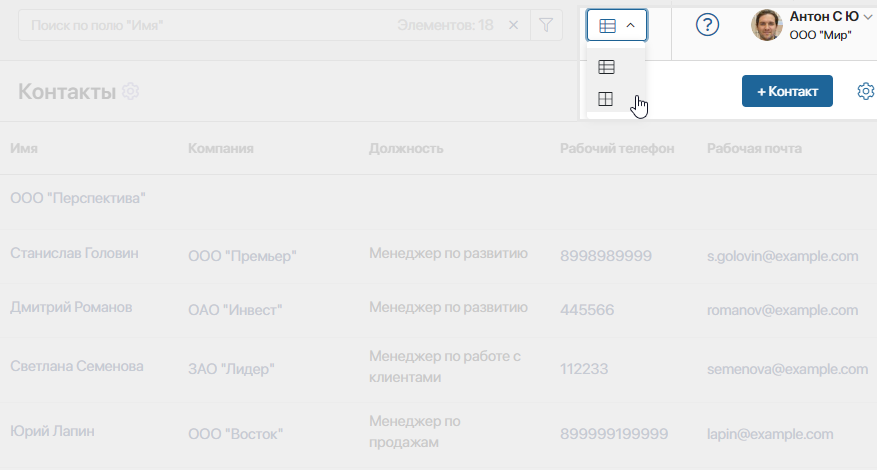877x470 pixels.
Task: Click company ОАО "Инвест"
Action: point(235,310)
